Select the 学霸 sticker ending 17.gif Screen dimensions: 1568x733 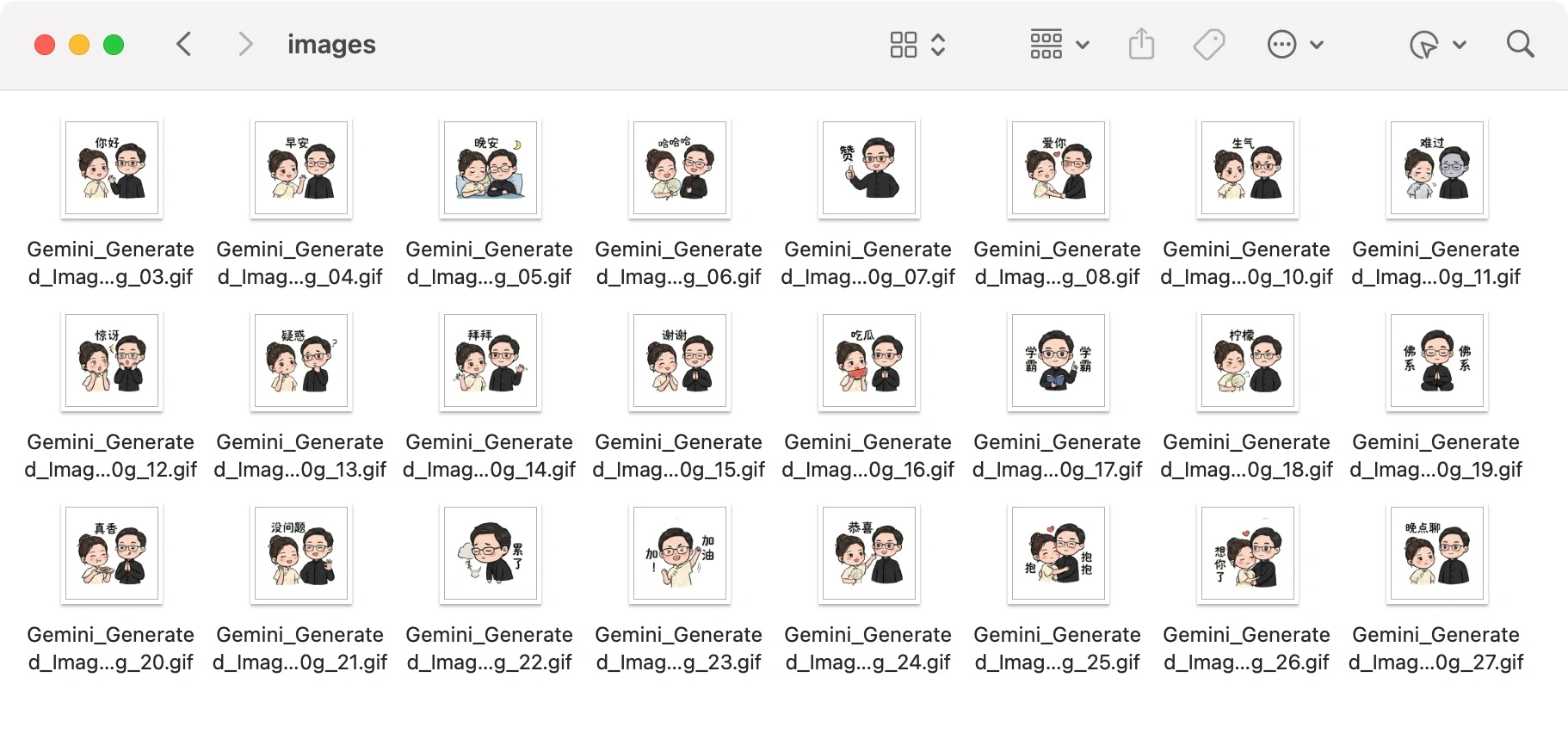point(1059,360)
